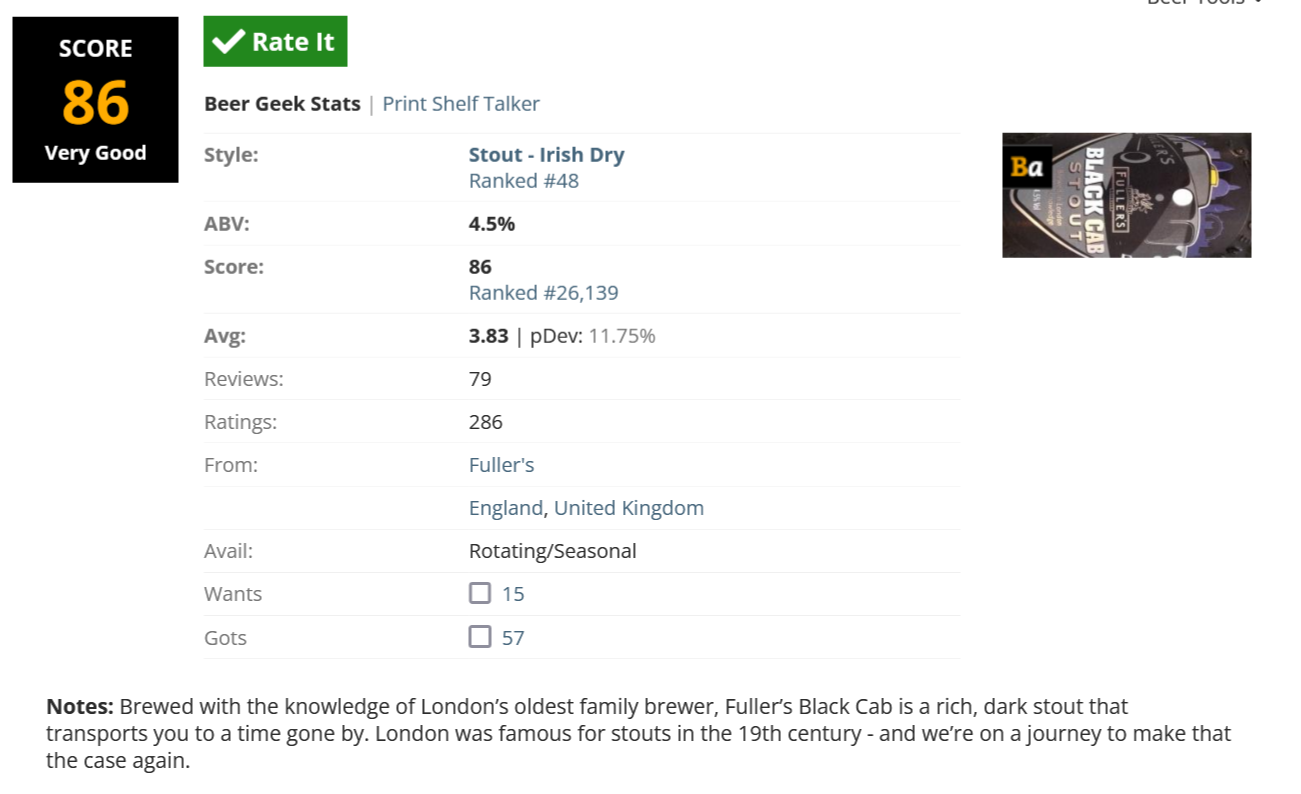This screenshot has width=1301, height=794.
Task: Click the Beer Geek Stats heading
Action: [x=282, y=104]
